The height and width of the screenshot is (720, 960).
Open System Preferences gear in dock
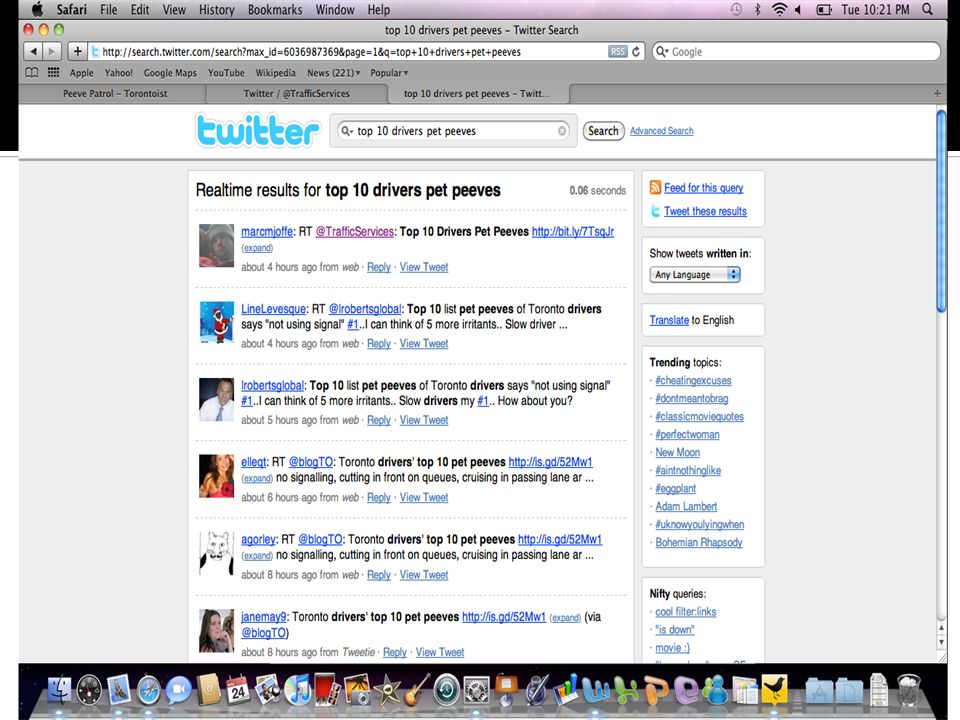coord(476,690)
